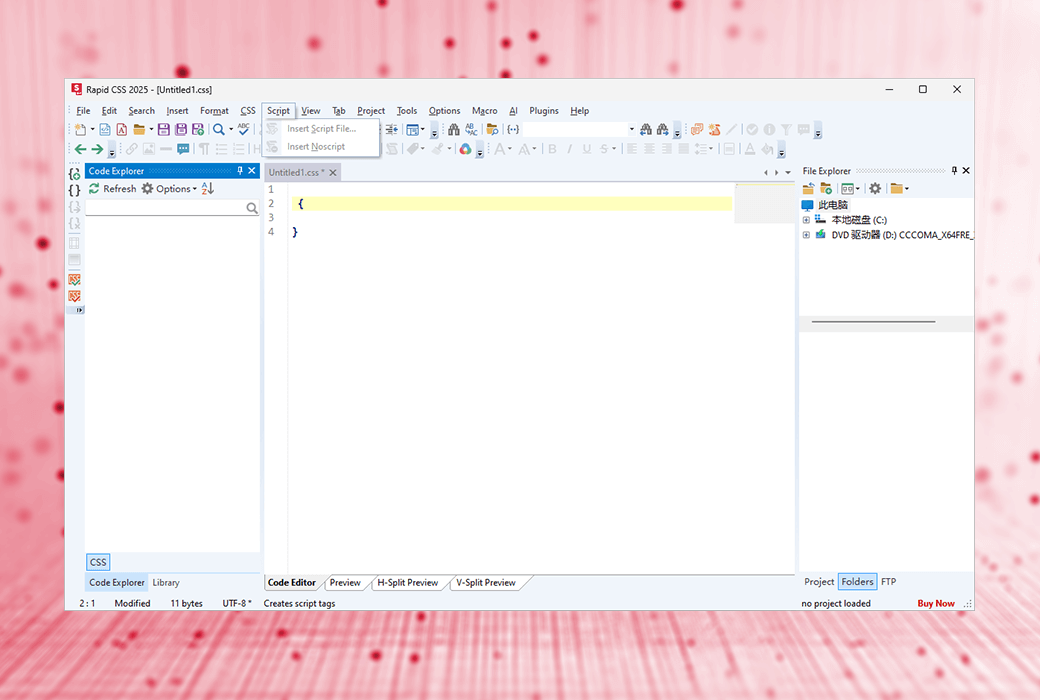
Task: Switch to the H-Split Preview tab
Action: pyautogui.click(x=407, y=583)
